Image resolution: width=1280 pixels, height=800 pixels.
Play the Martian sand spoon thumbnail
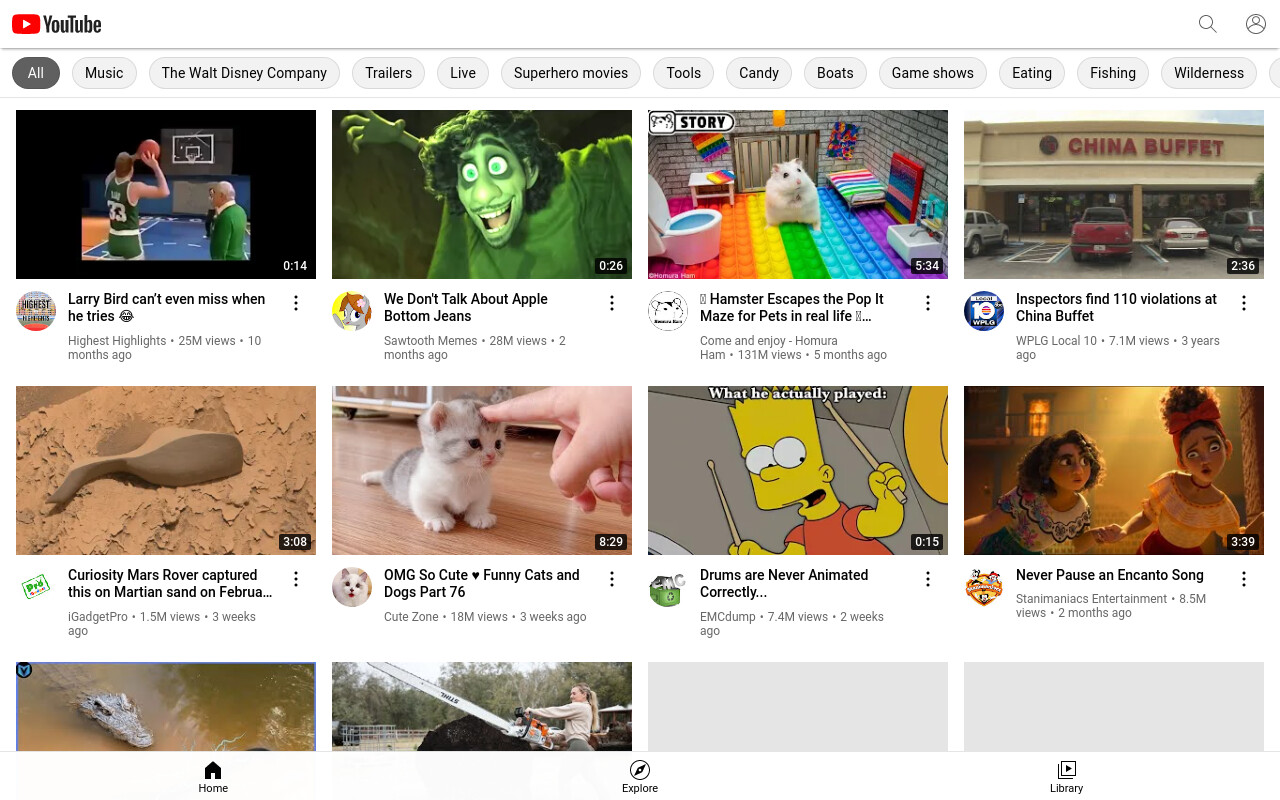click(166, 470)
